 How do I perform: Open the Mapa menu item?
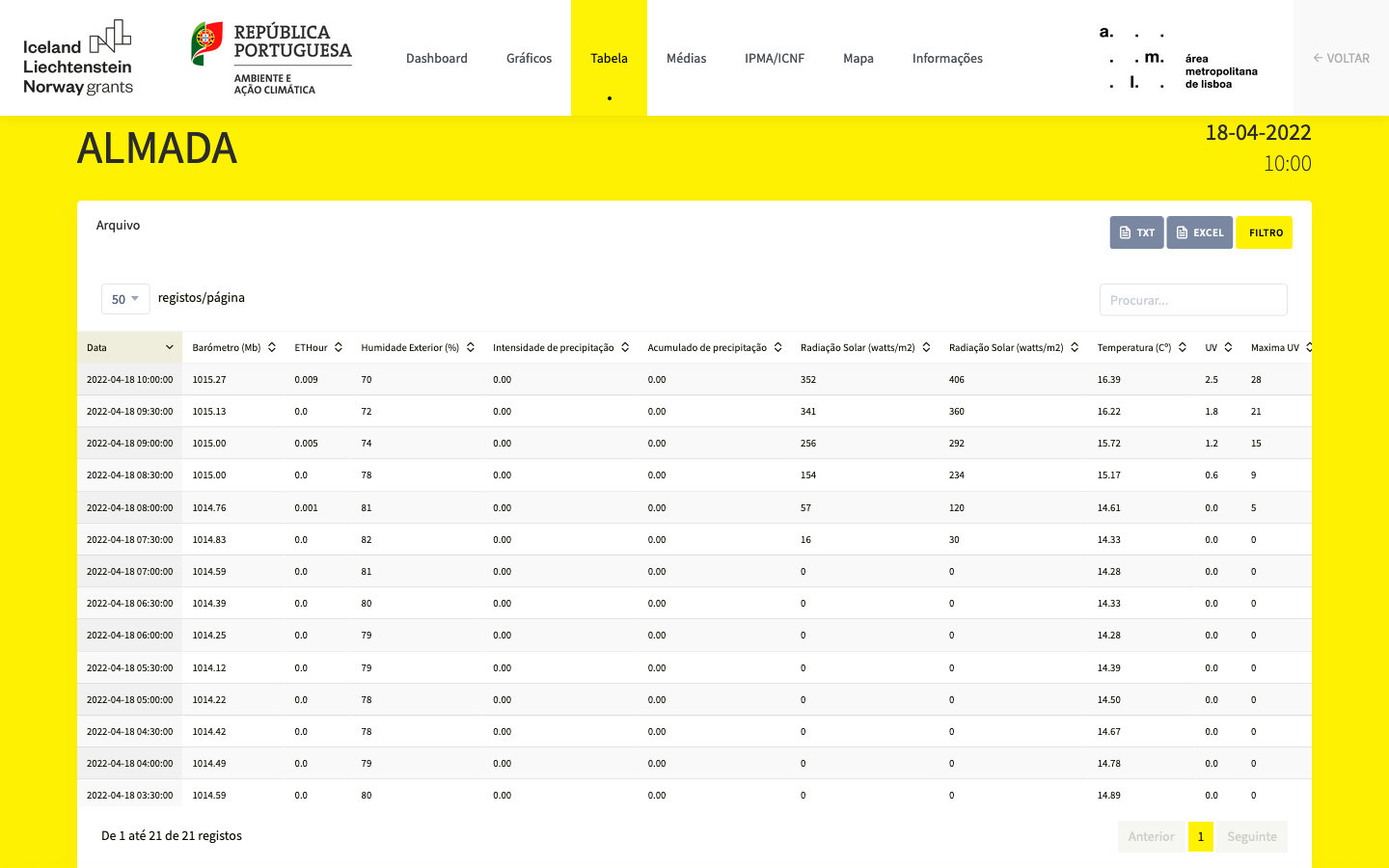click(858, 58)
